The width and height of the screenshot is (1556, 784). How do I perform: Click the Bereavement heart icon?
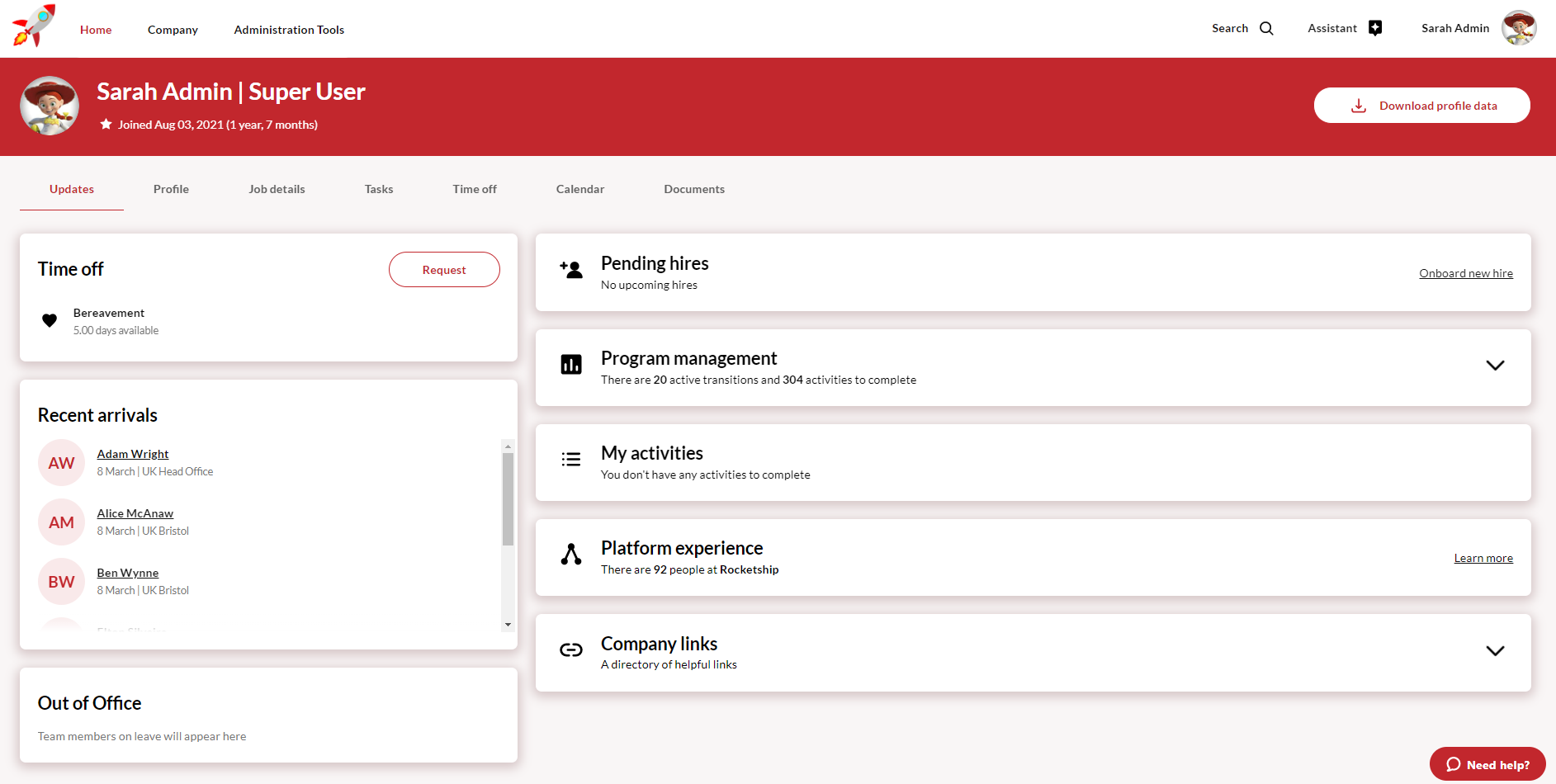pos(50,321)
